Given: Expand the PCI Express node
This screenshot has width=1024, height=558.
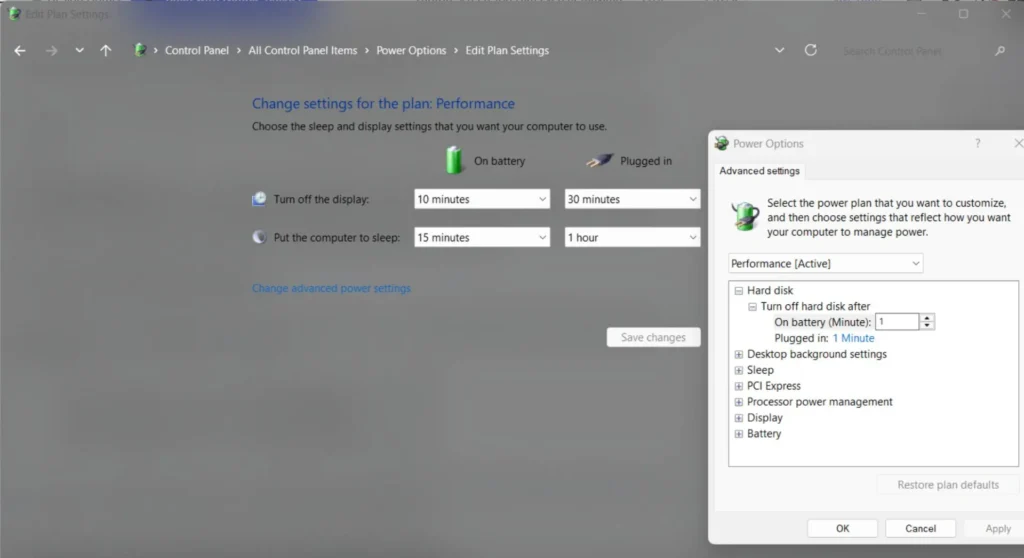Looking at the screenshot, I should [x=739, y=386].
